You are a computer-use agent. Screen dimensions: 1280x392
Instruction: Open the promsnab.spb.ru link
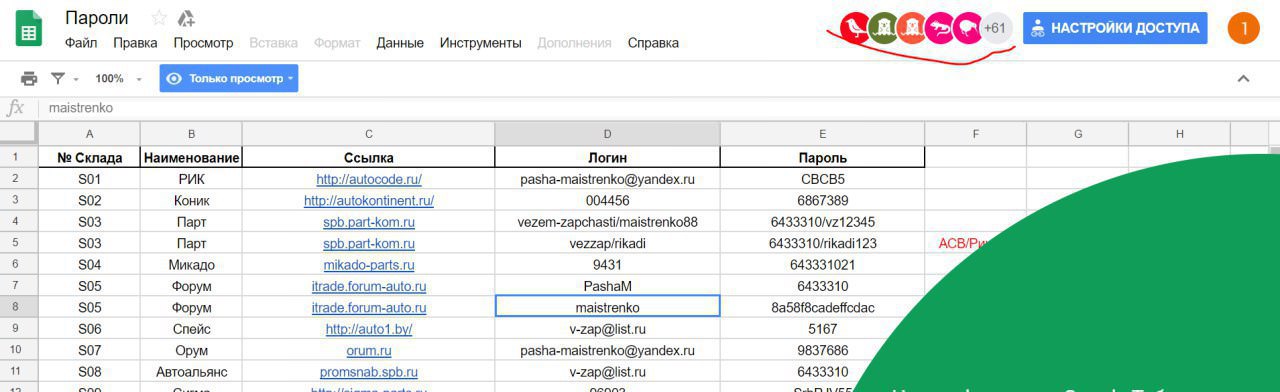point(369,372)
